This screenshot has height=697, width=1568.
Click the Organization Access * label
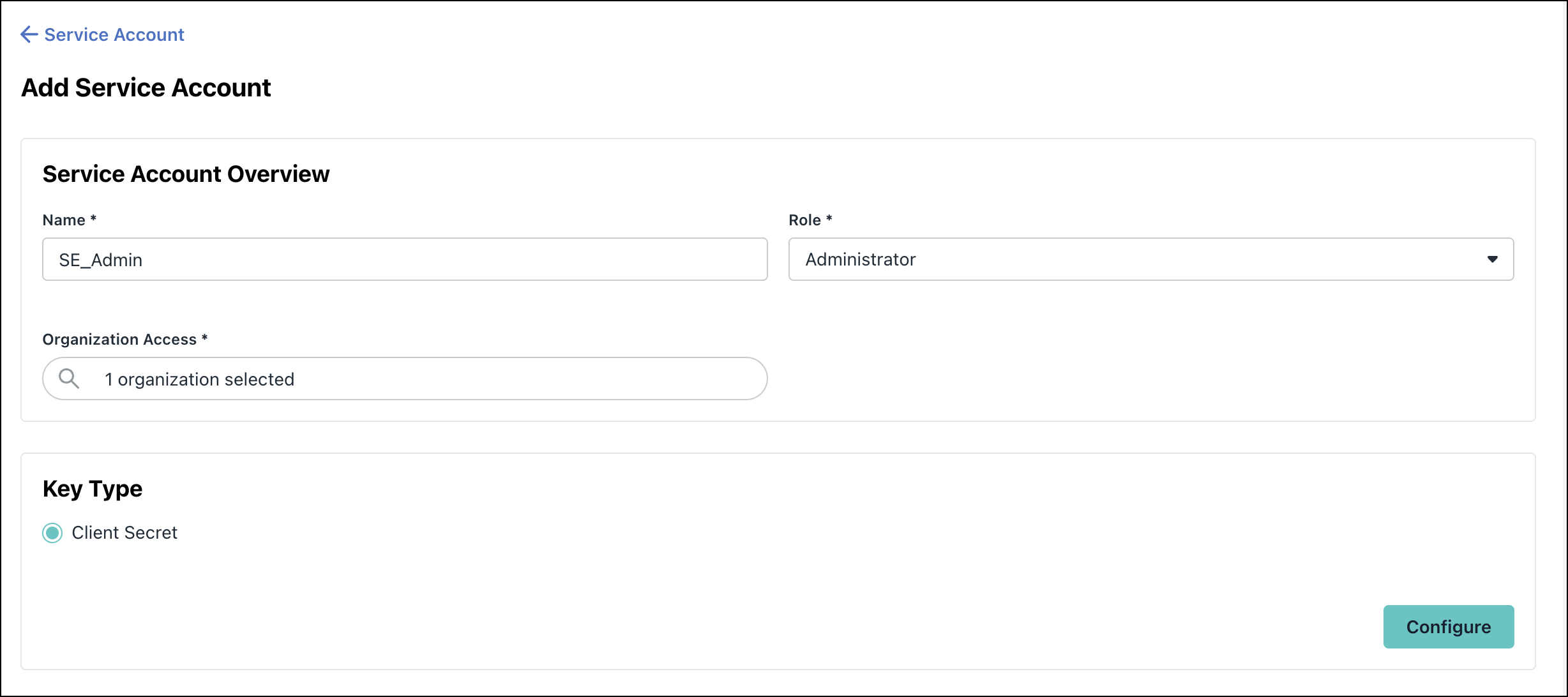[125, 339]
